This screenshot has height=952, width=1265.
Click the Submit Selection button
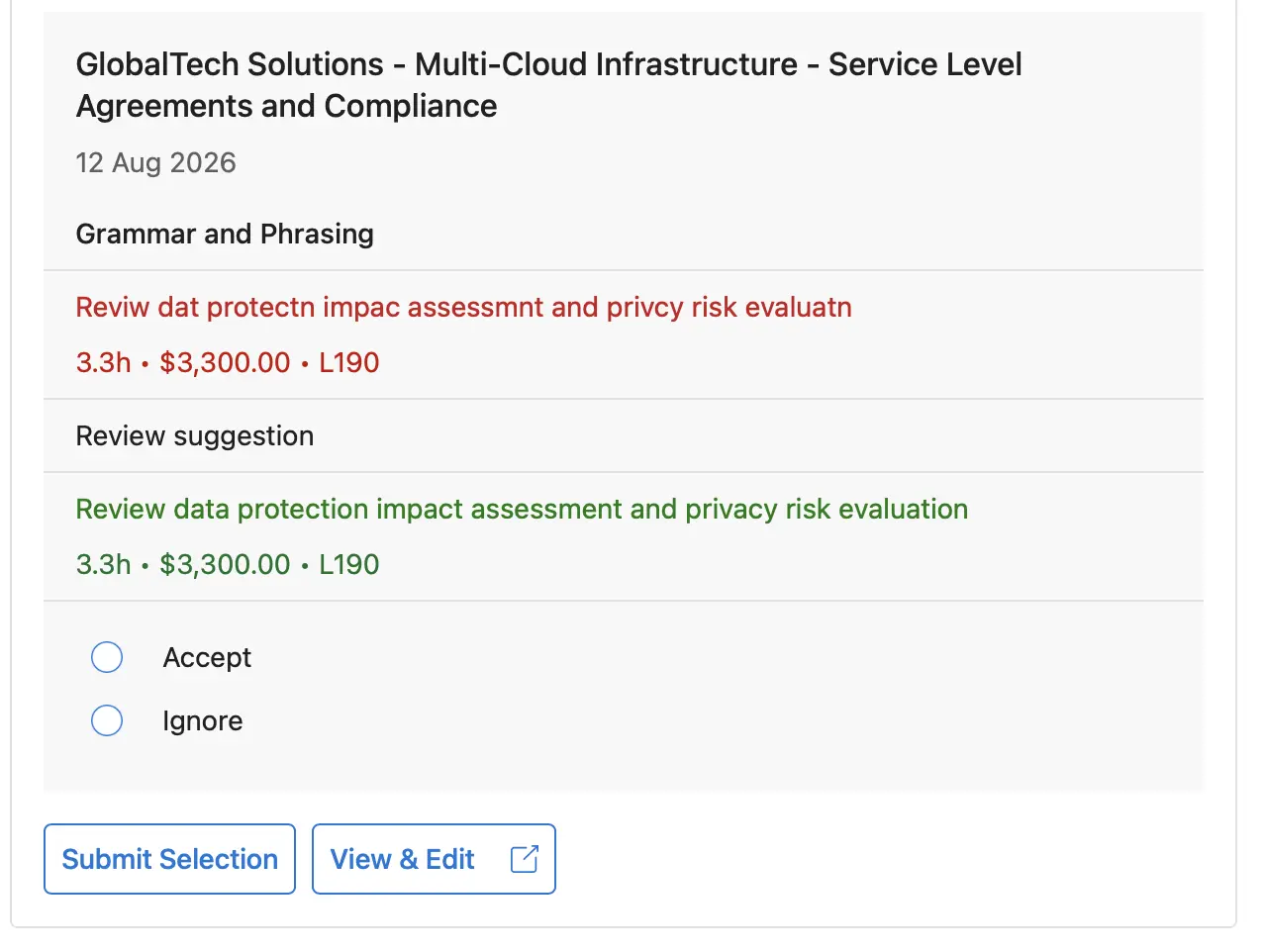pyautogui.click(x=169, y=859)
